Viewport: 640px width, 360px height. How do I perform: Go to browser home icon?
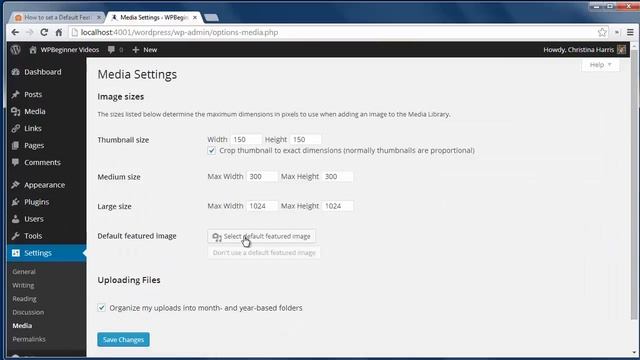[x=59, y=32]
